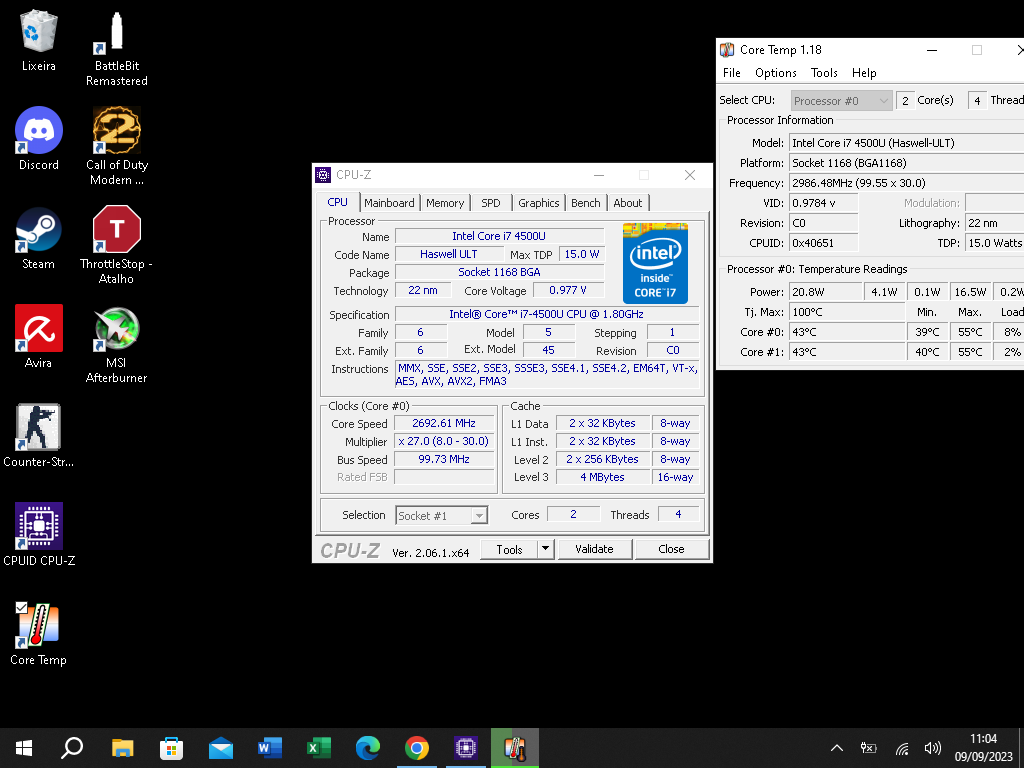Show hidden tray icons chevron

pos(837,748)
